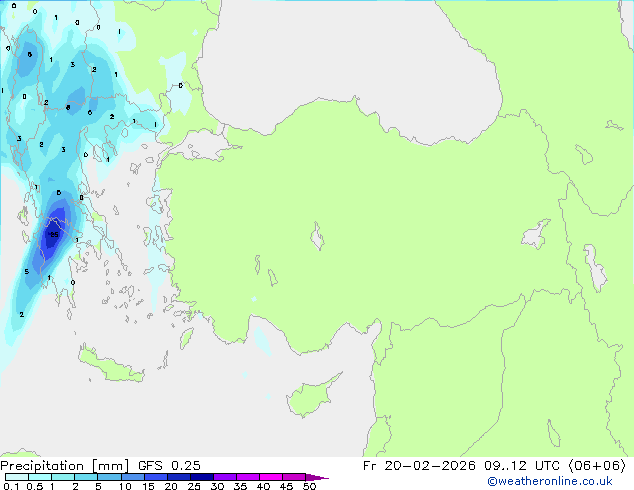Pick the 25–30 mm navy legend swatch
The width and height of the screenshot is (634, 490).
click(202, 477)
